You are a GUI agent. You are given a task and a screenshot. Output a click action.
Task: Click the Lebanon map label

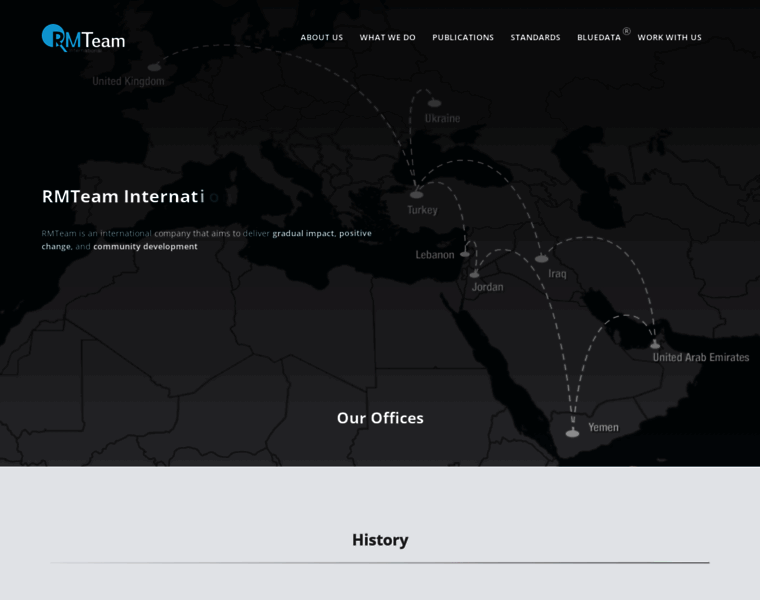tap(435, 254)
